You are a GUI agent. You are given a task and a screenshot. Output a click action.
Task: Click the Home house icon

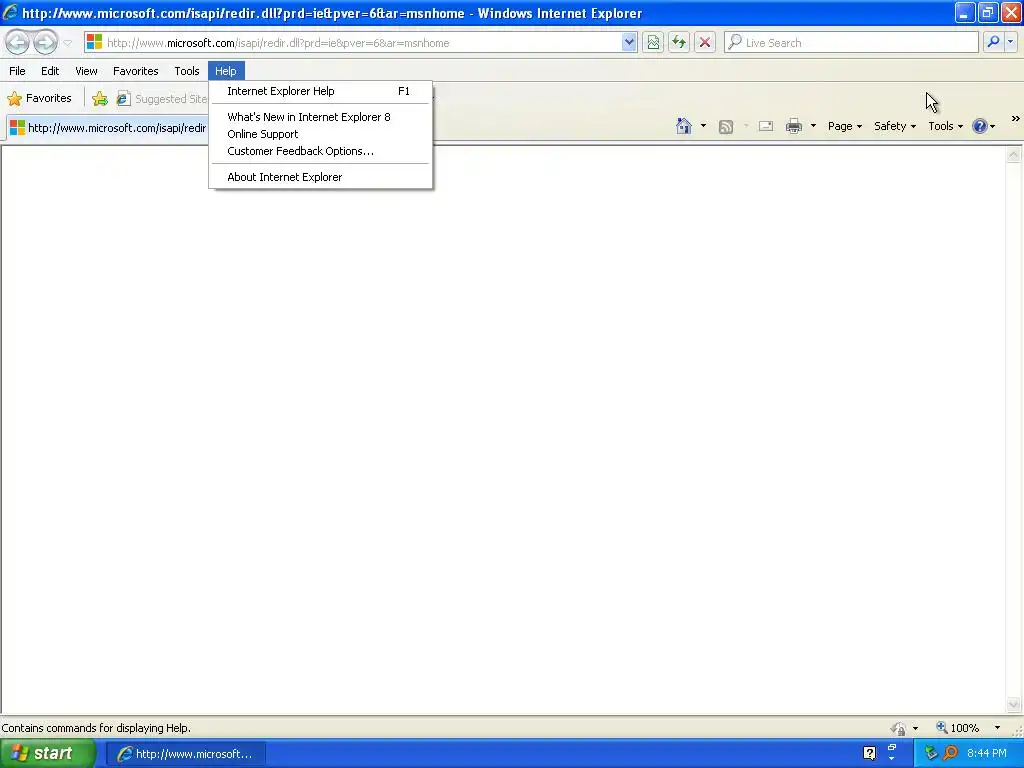684,126
